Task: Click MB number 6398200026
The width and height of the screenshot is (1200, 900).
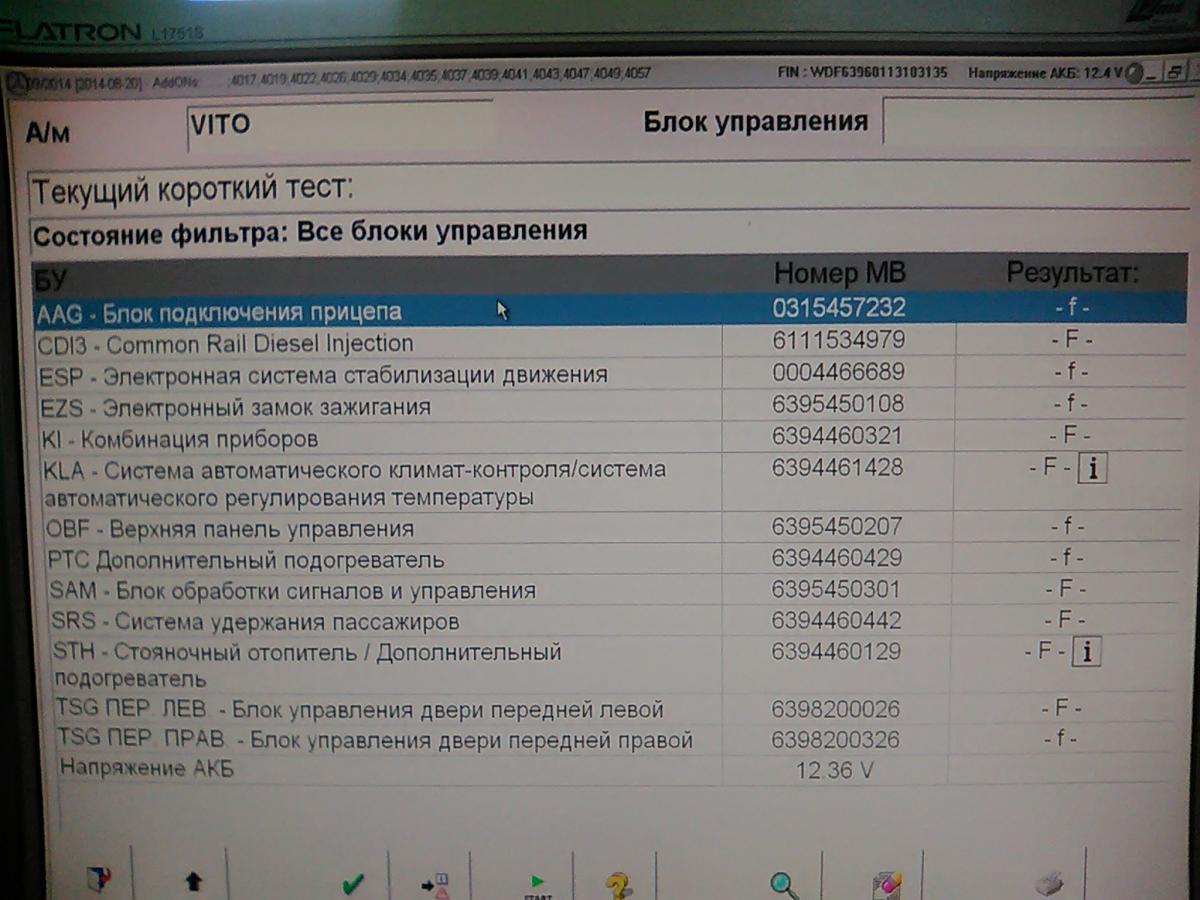Action: [x=836, y=709]
